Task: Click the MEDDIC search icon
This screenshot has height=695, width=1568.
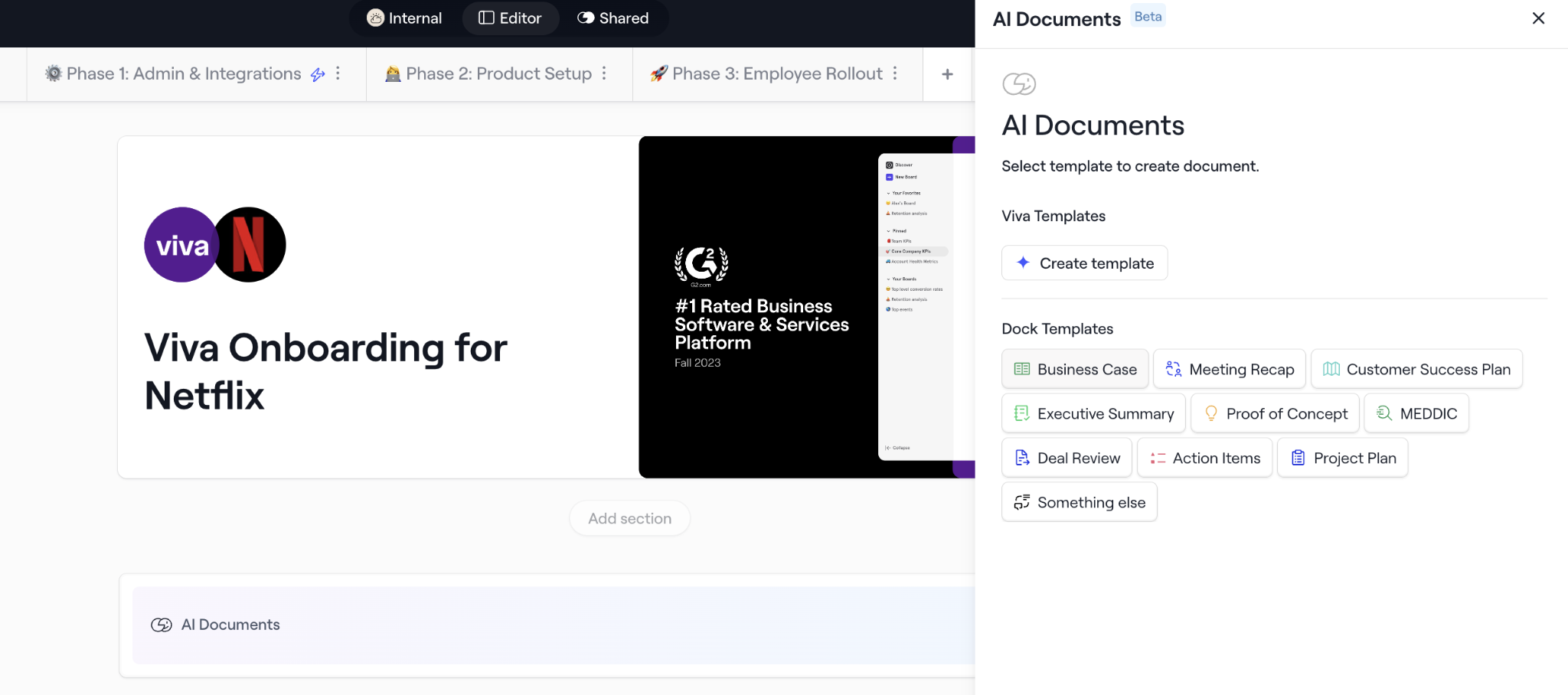Action: [x=1384, y=413]
